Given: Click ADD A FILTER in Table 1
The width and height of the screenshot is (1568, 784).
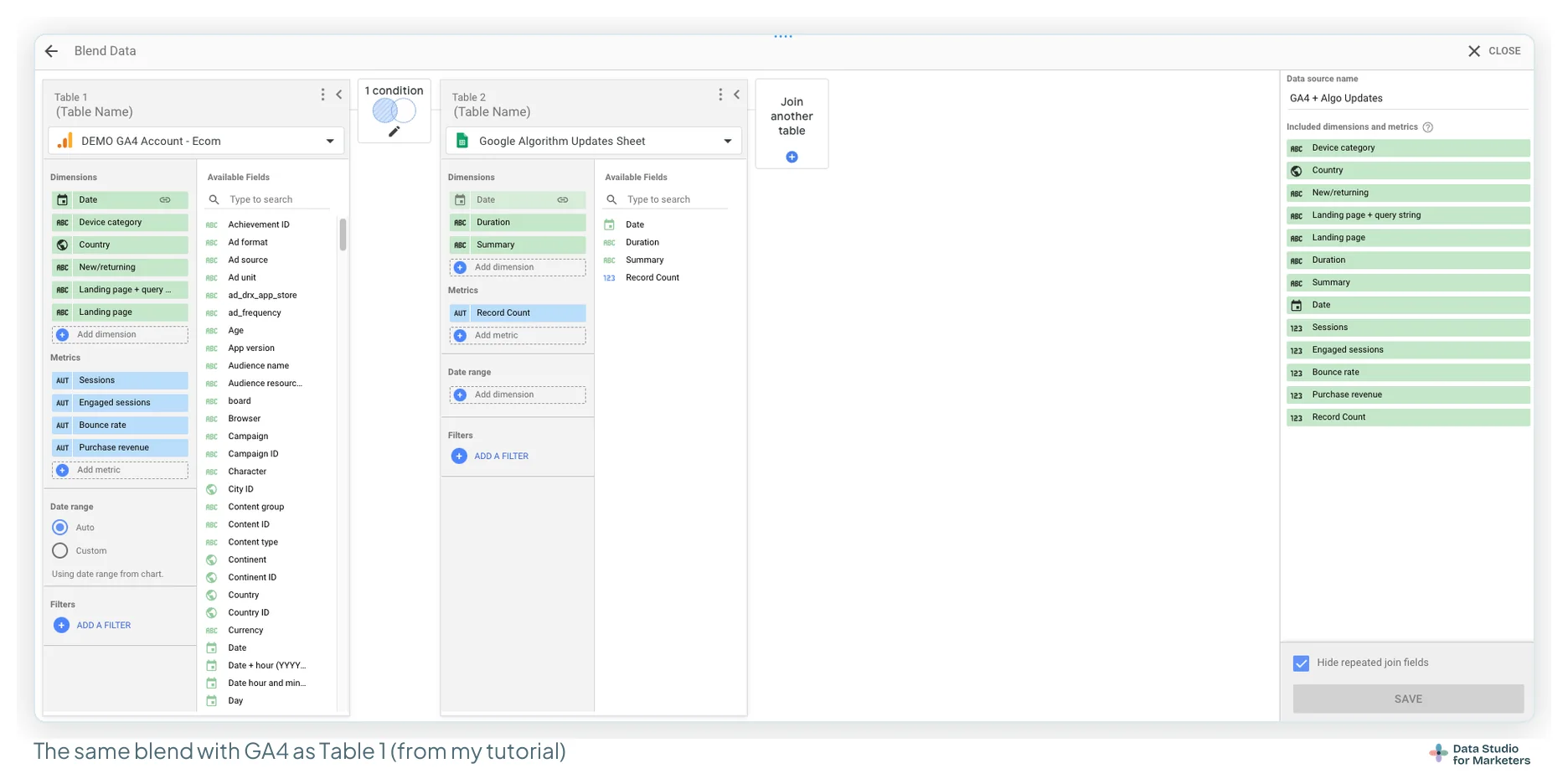Looking at the screenshot, I should 92,626.
